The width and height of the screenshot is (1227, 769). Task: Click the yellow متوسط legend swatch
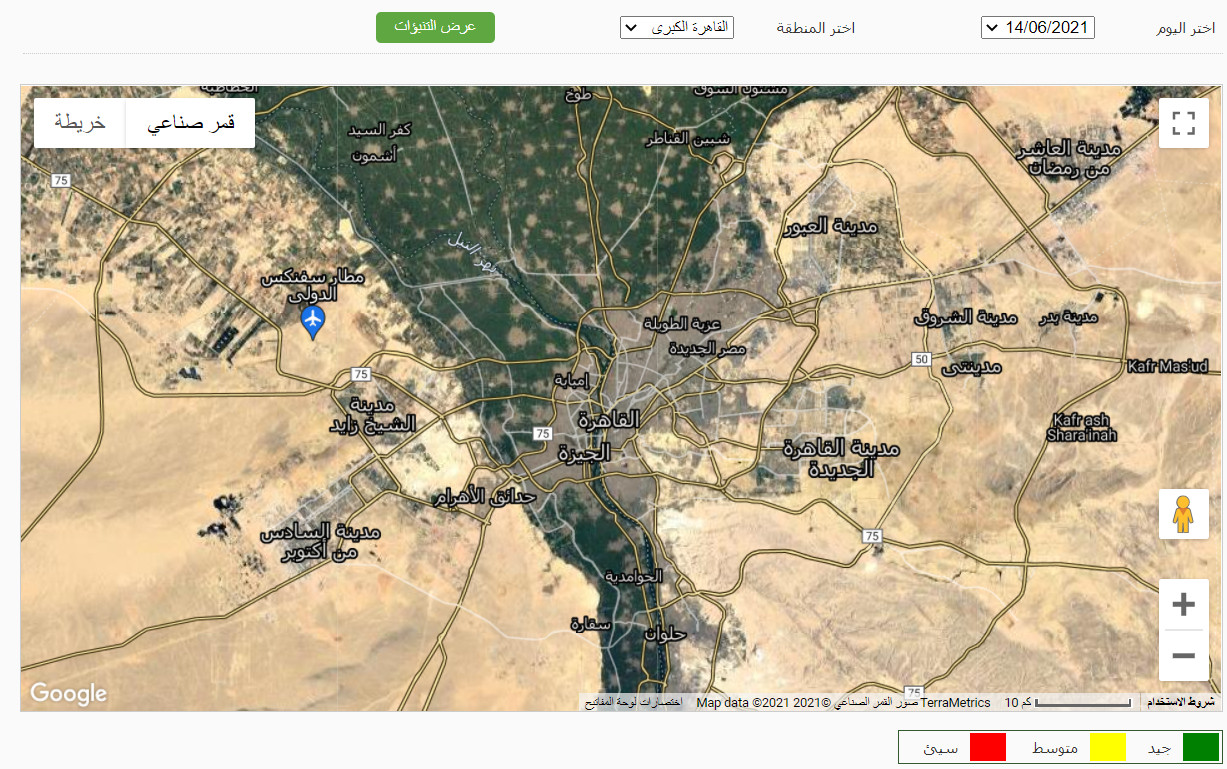coord(1107,747)
